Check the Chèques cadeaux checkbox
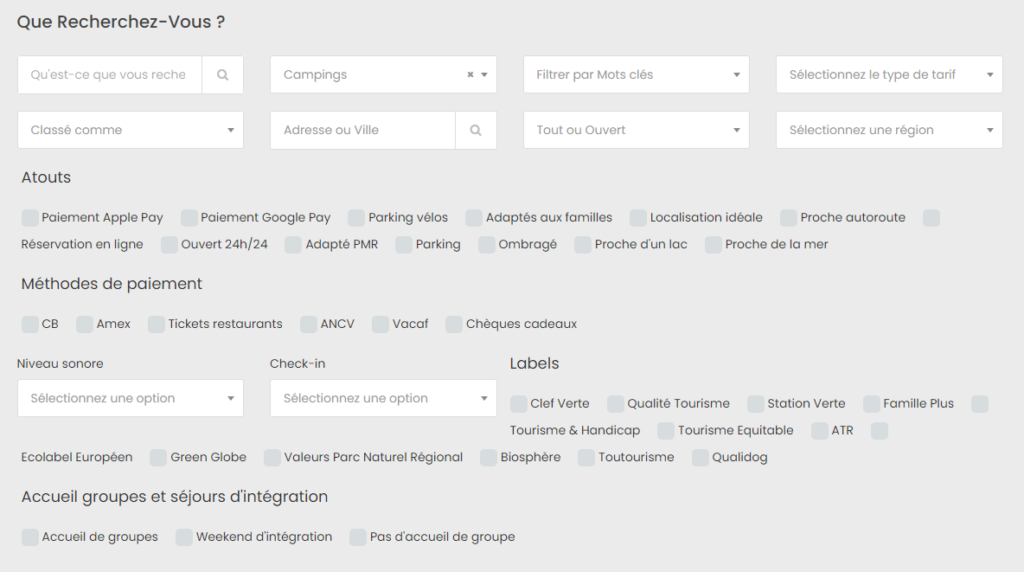This screenshot has width=1024, height=572. point(454,324)
